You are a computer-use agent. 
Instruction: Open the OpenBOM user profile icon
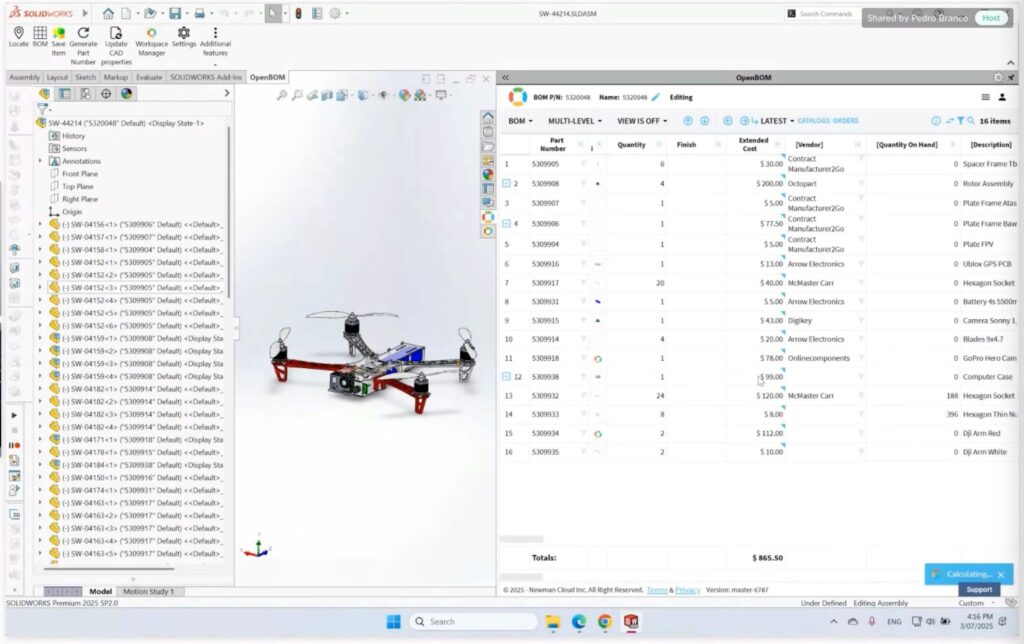1002,97
